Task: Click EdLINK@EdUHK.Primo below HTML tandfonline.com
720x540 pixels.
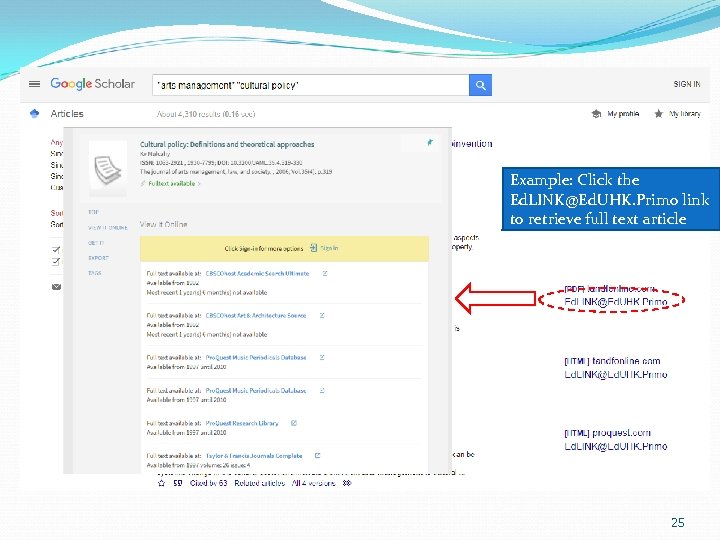Action: (x=615, y=374)
